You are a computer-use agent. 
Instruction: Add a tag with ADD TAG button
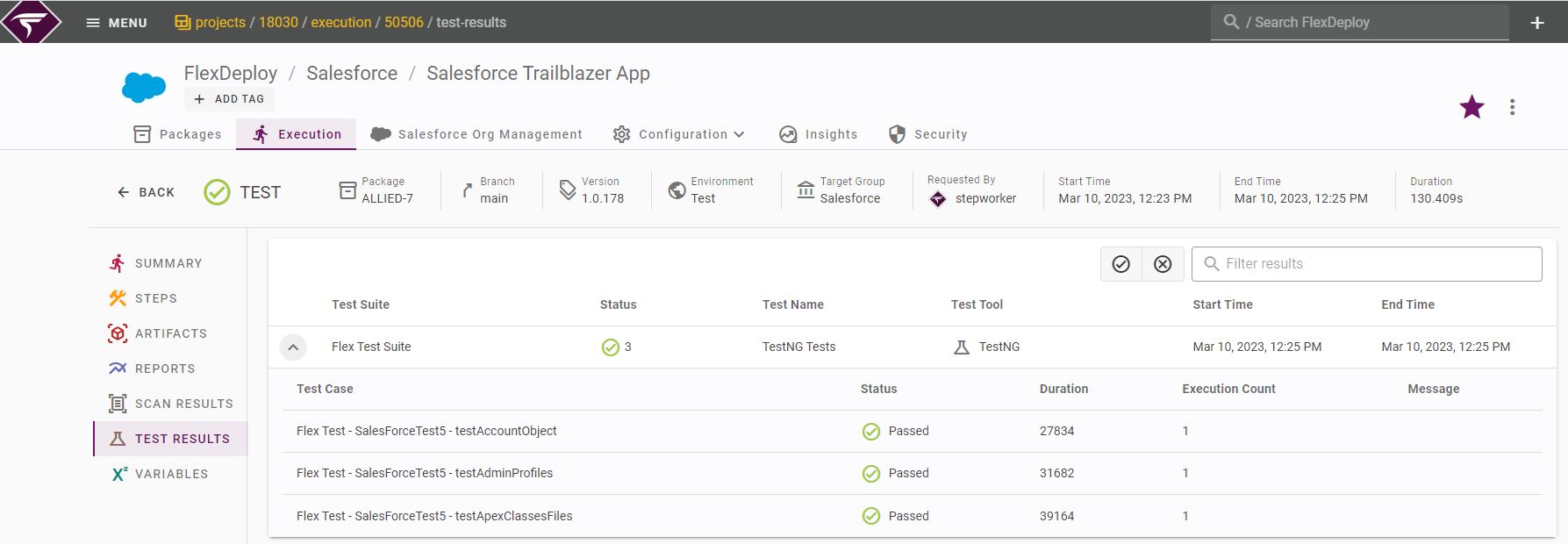(x=229, y=99)
